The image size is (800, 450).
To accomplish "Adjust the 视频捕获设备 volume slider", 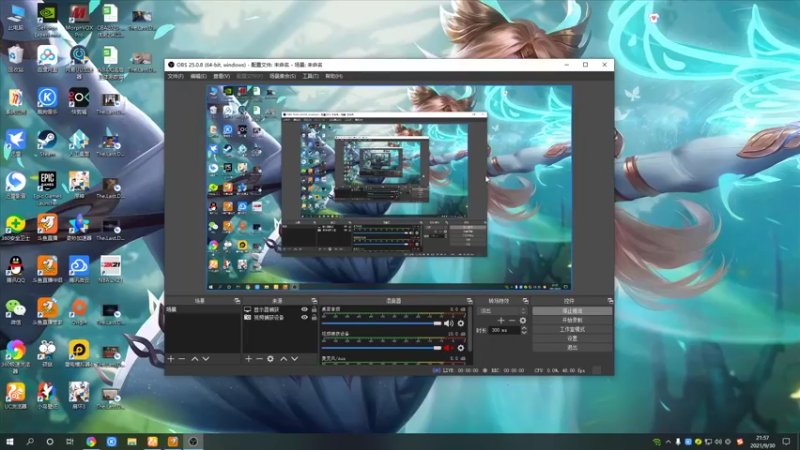I will tap(382, 348).
